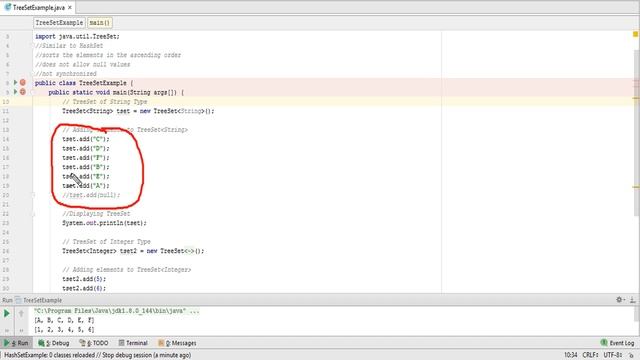Click the tset.add("A"); line

pyautogui.click(x=86, y=186)
